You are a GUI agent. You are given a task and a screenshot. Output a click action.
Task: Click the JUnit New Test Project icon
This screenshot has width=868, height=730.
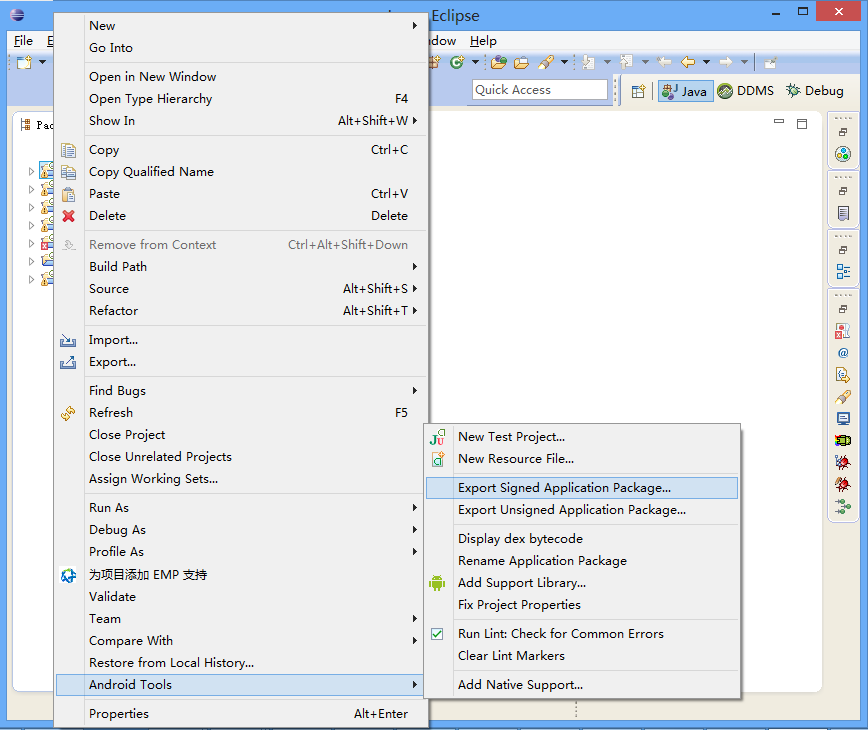pos(437,437)
